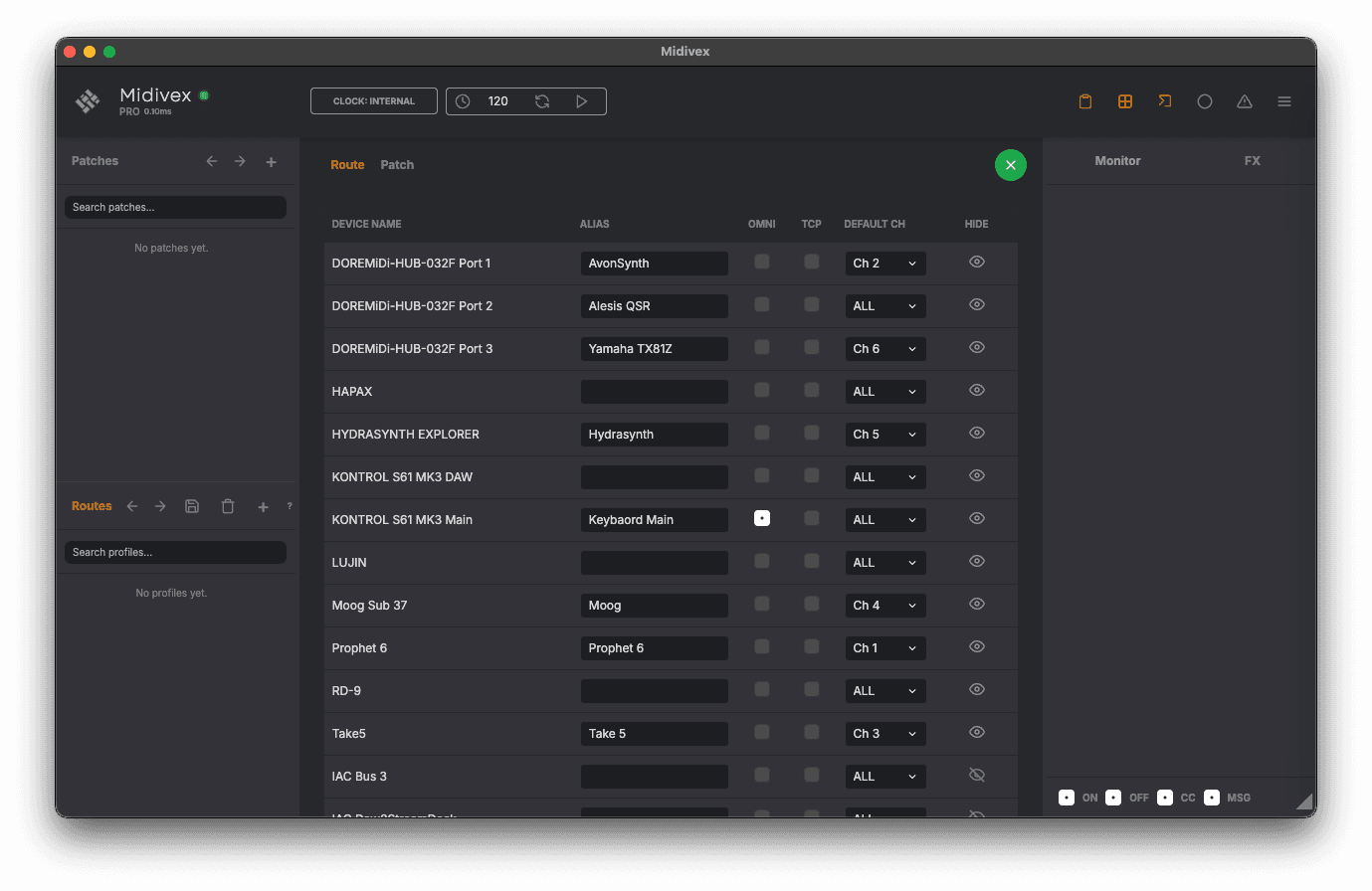Screen dimensions: 1372x891
Task: Delete route profile using trash icon
Action: point(228,506)
